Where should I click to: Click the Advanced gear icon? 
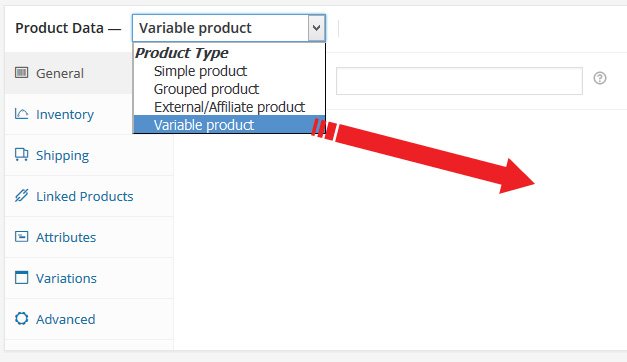(21, 318)
